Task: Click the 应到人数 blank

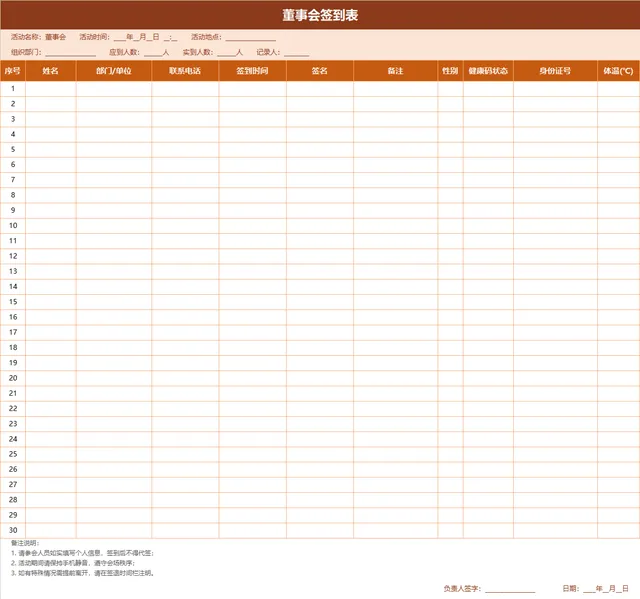Action: 153,53
